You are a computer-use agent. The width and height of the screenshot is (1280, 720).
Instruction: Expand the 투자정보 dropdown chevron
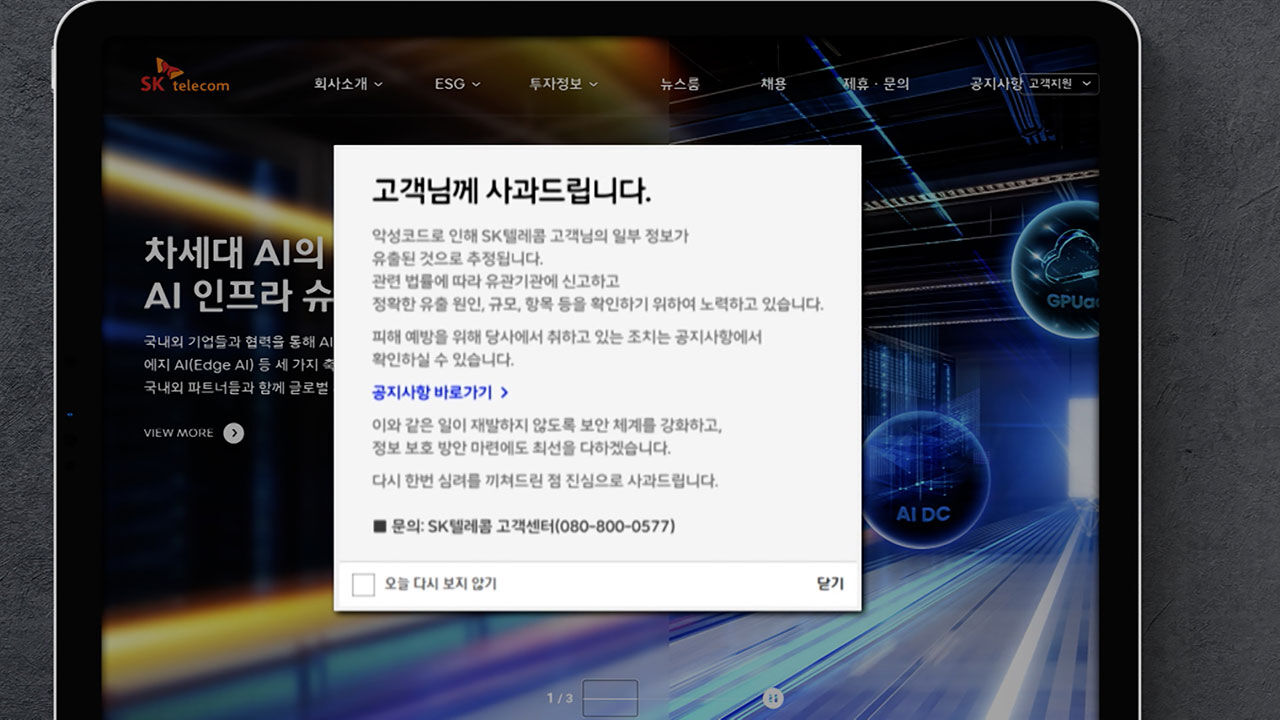click(x=593, y=85)
